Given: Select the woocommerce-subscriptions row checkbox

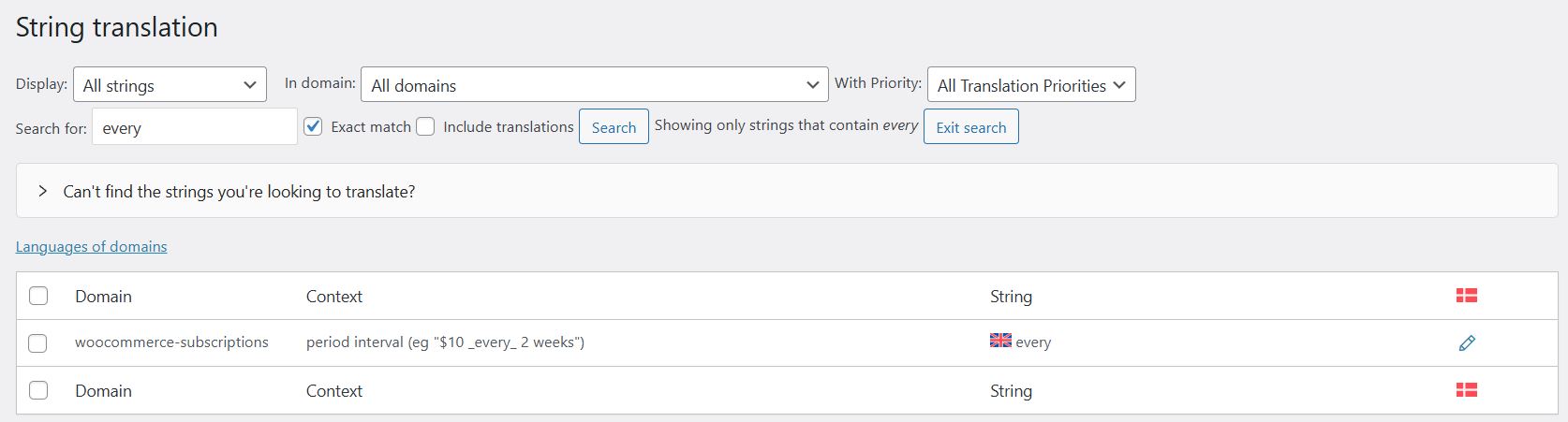Looking at the screenshot, I should pyautogui.click(x=37, y=343).
